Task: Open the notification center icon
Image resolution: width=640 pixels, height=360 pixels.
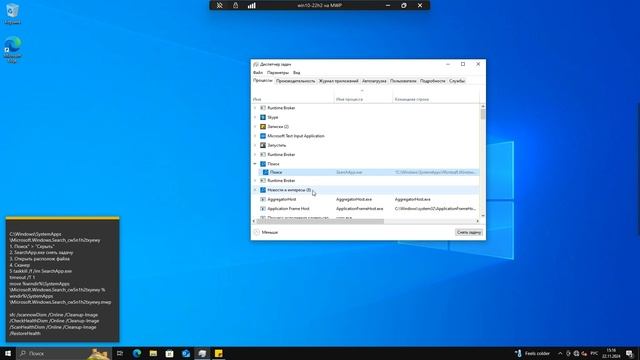Action: 629,353
